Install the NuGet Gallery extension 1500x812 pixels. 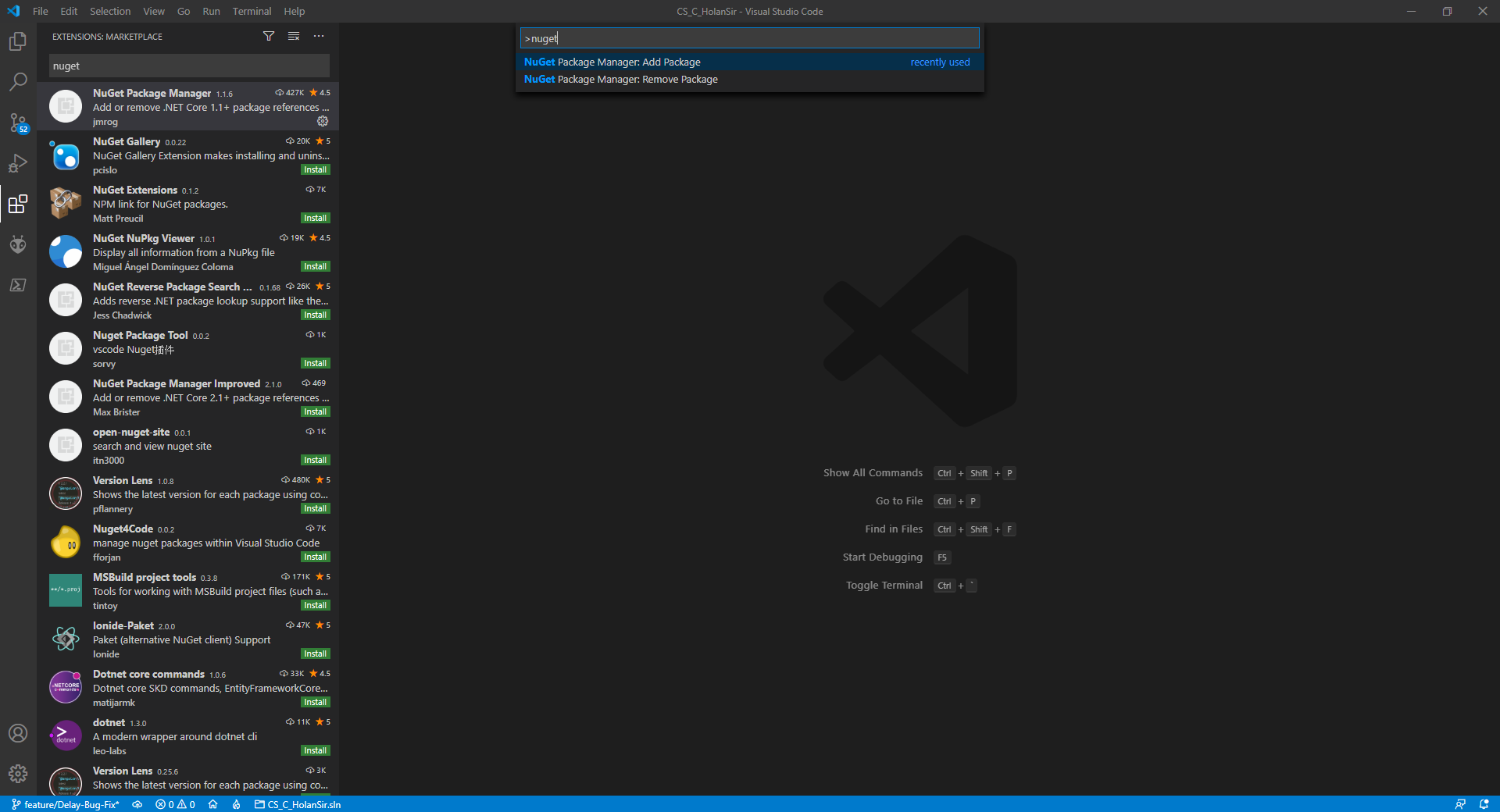pos(315,170)
